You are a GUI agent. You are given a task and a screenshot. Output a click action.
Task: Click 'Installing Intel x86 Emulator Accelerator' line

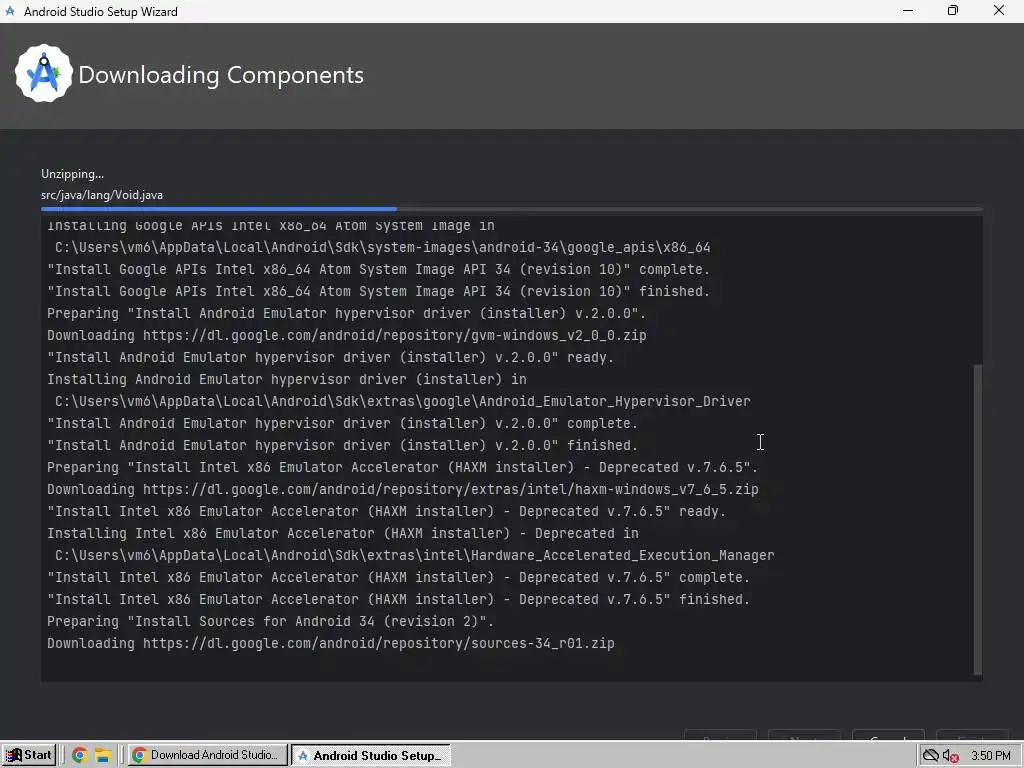click(x=343, y=534)
